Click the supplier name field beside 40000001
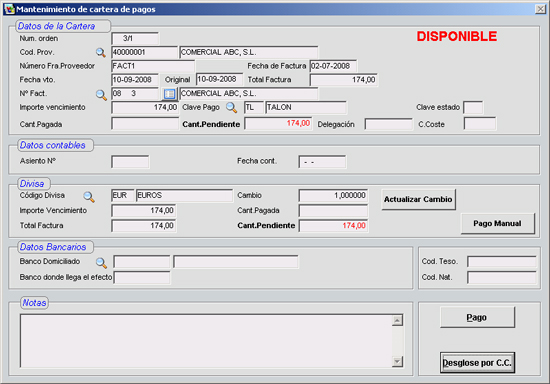Viewport: 550px width, 384px height. pos(249,53)
